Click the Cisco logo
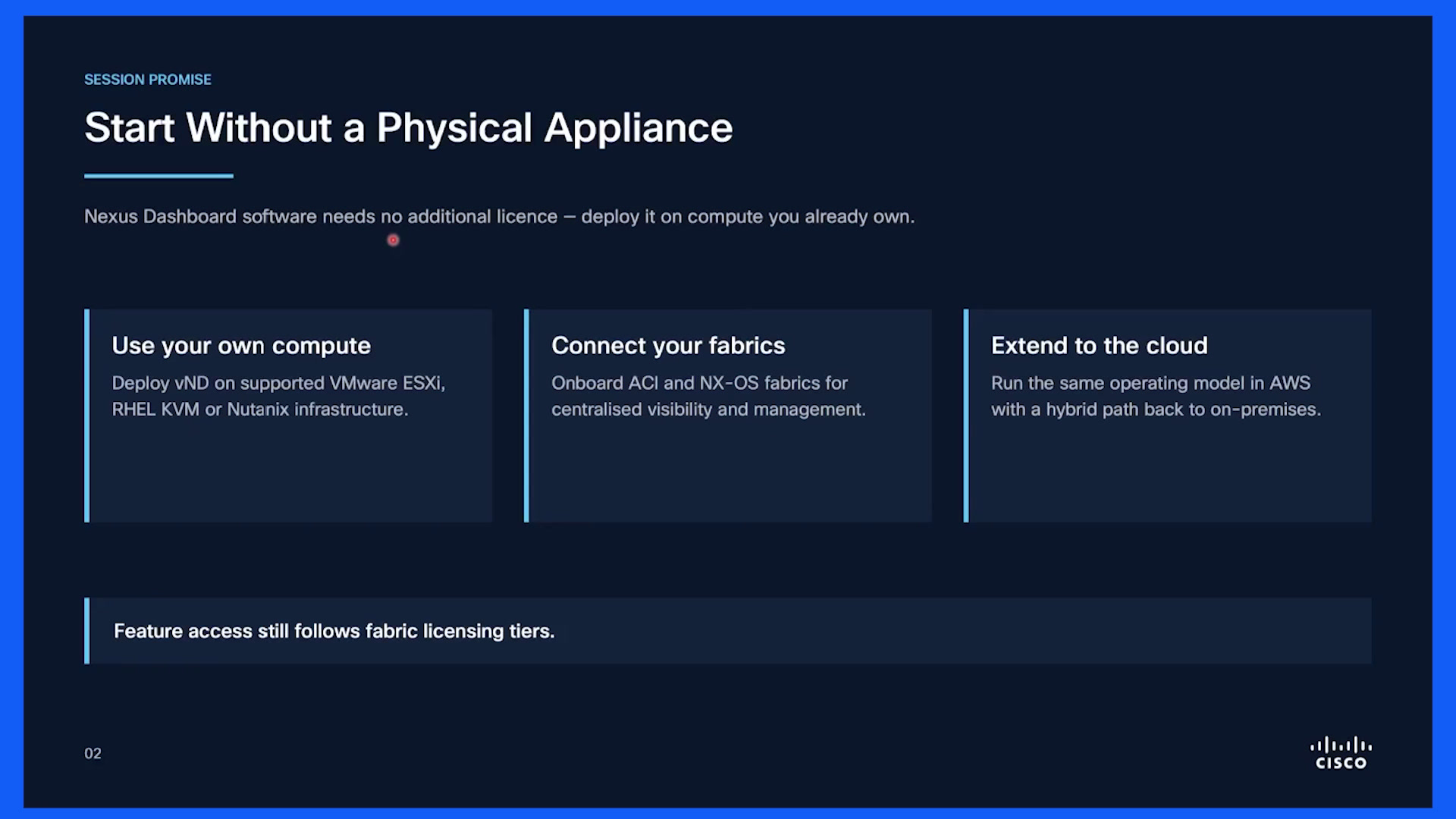This screenshot has height=819, width=1456. [x=1341, y=753]
